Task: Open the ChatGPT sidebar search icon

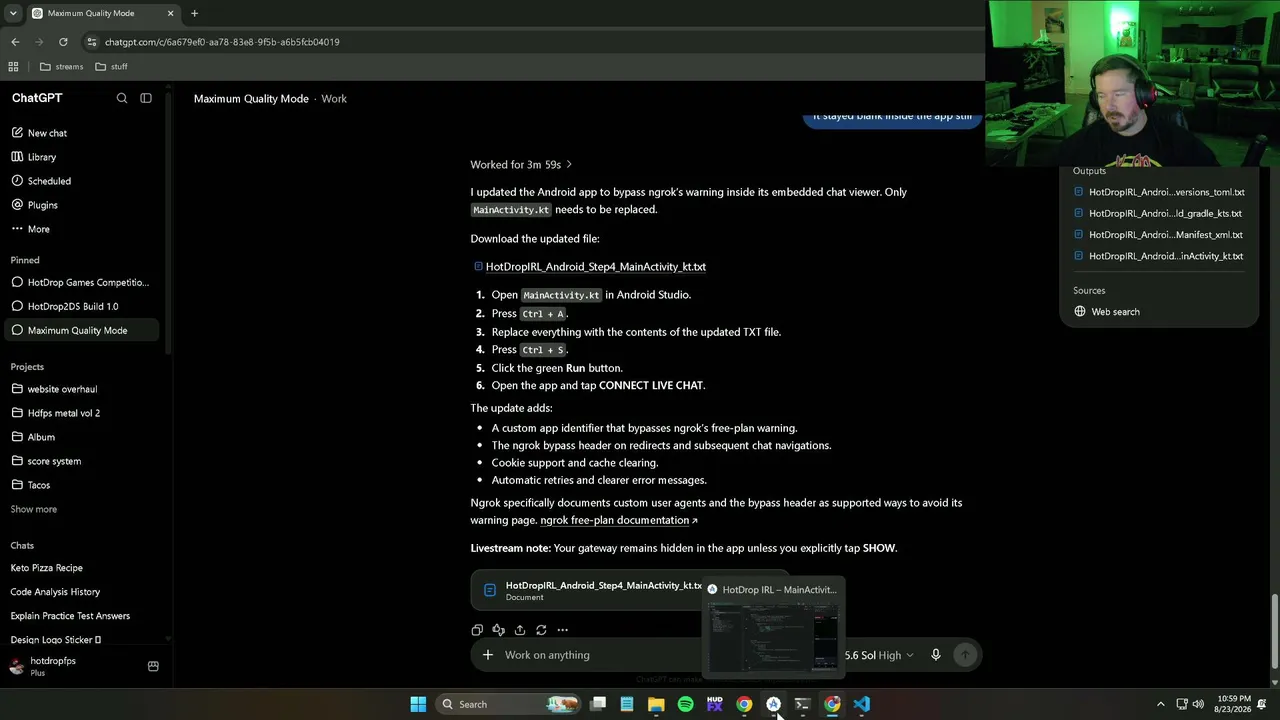Action: click(122, 98)
